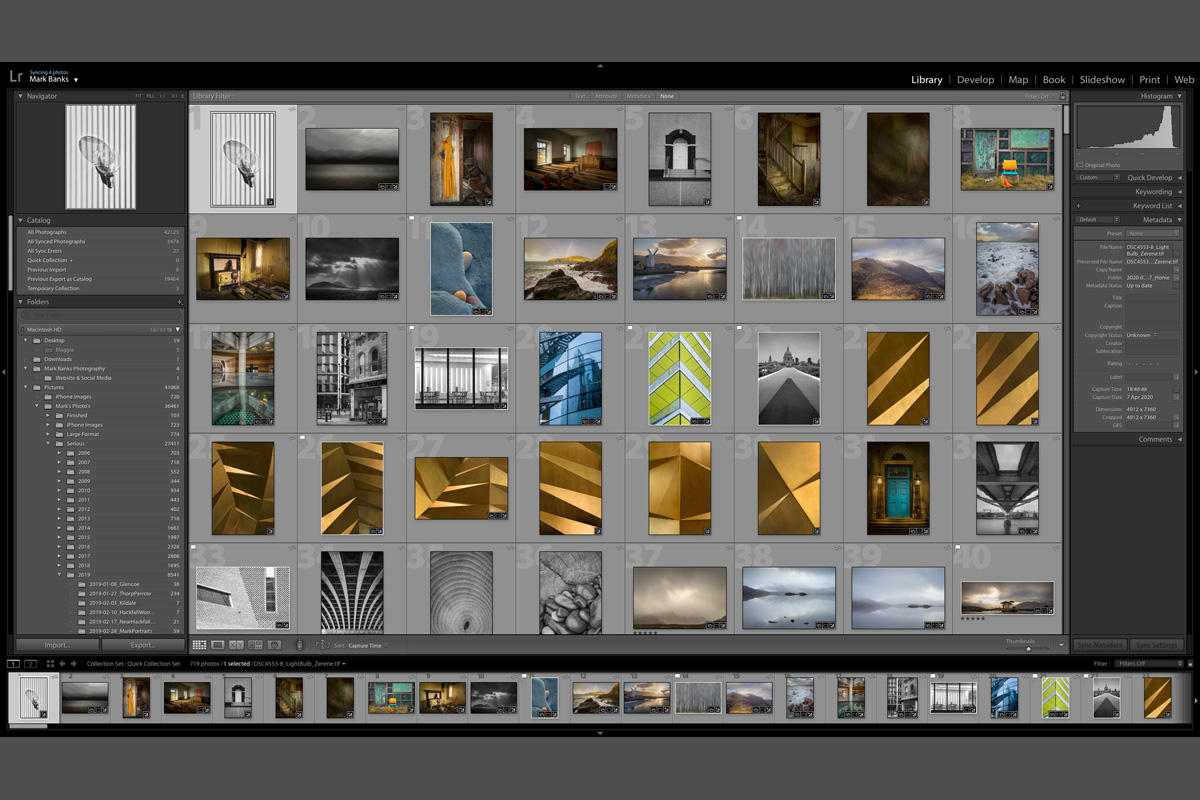This screenshot has height=800, width=1200.
Task: Click the Export button
Action: pos(143,645)
